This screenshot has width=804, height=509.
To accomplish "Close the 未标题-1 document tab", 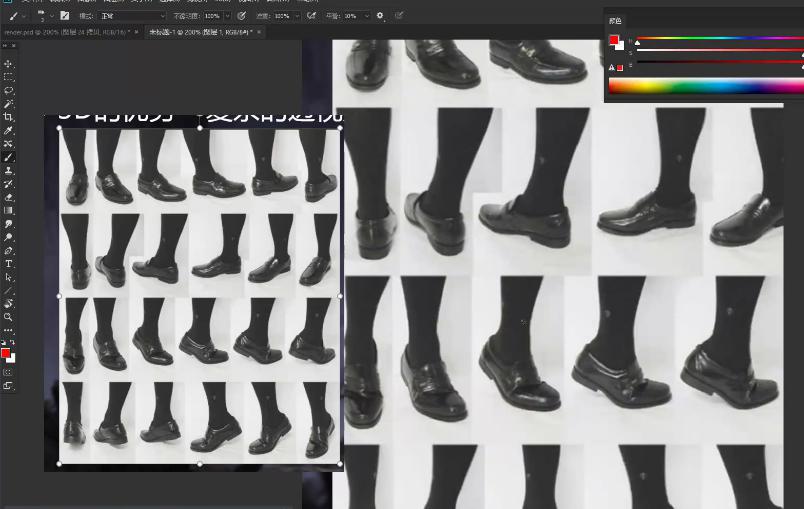I will pos(259,32).
